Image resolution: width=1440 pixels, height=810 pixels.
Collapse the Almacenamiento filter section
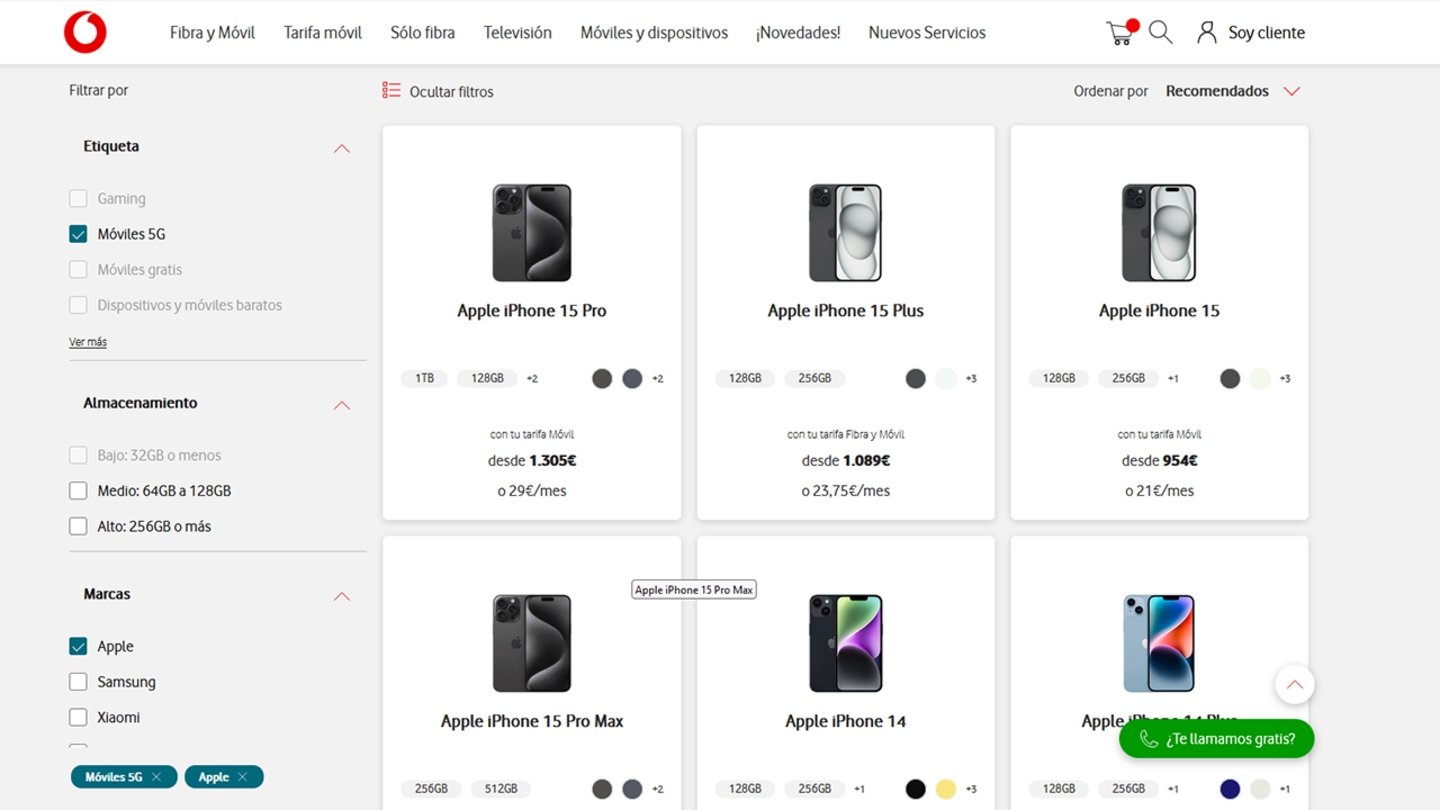tap(341, 405)
